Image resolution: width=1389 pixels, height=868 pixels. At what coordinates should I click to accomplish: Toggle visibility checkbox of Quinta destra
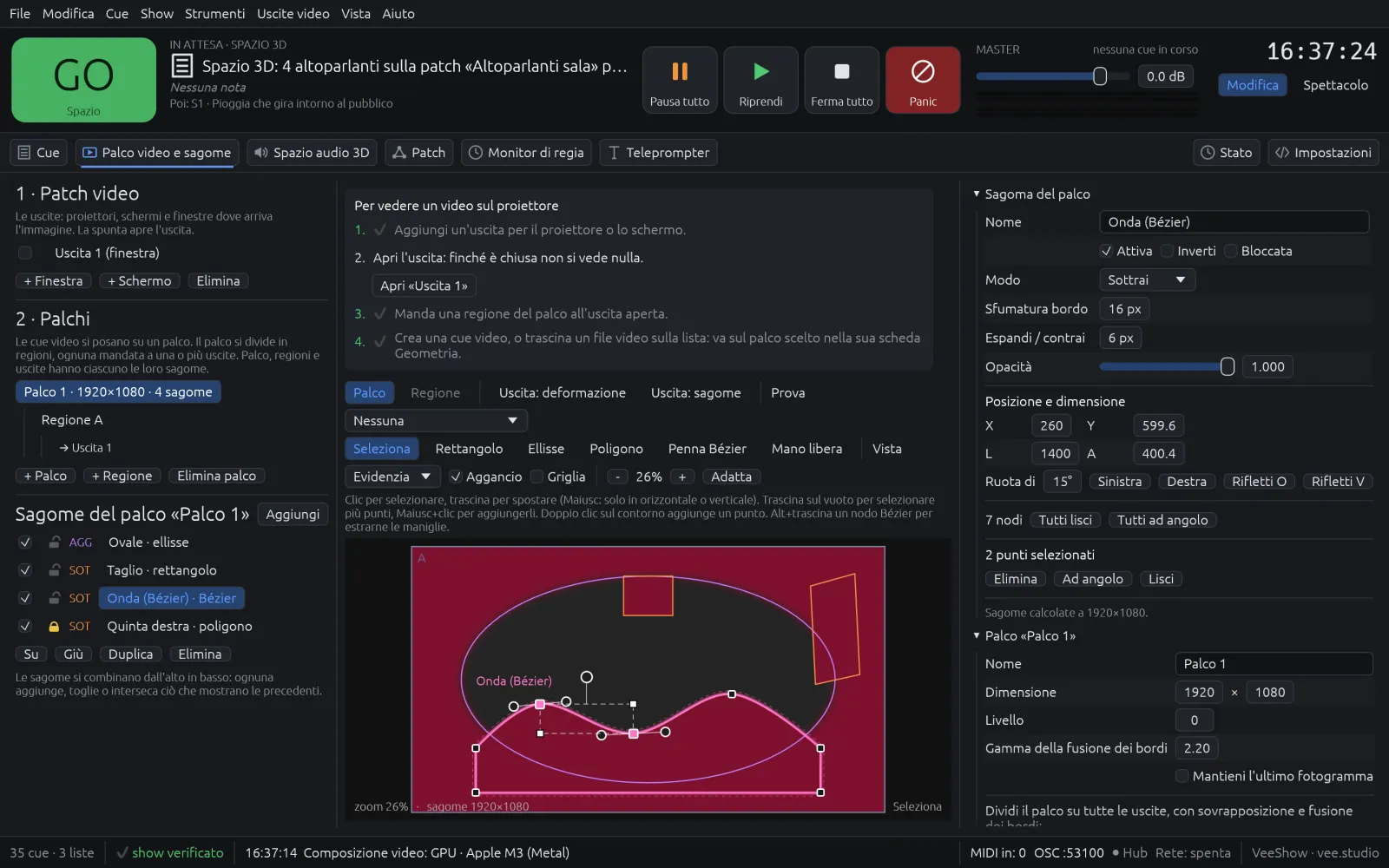(25, 626)
